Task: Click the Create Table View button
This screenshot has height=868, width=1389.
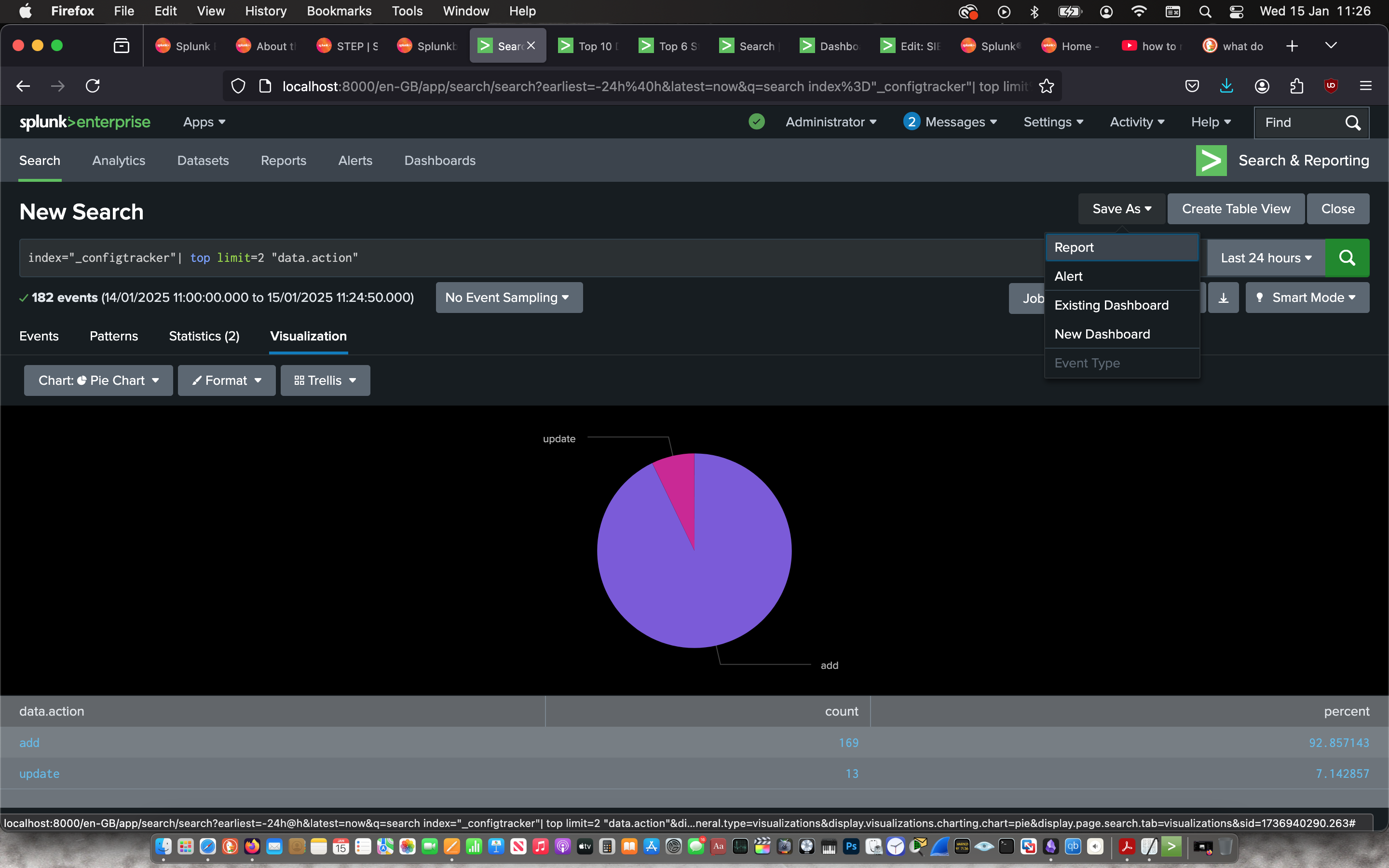Action: [1236, 209]
